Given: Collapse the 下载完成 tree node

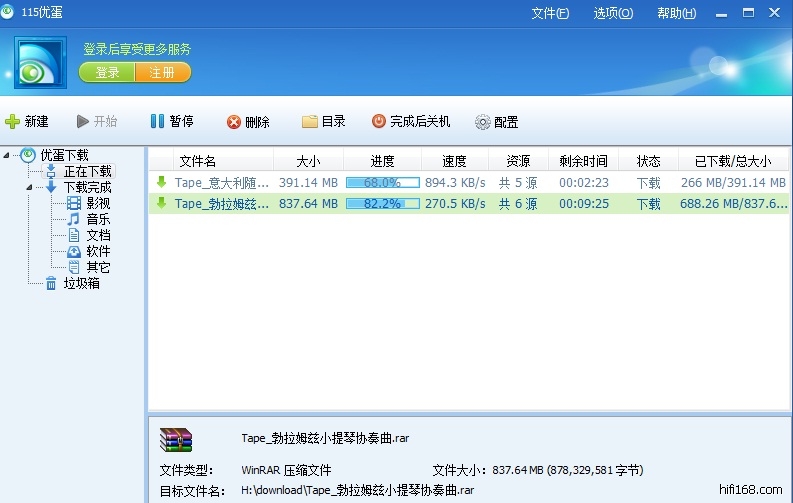Looking at the screenshot, I should [x=34, y=187].
